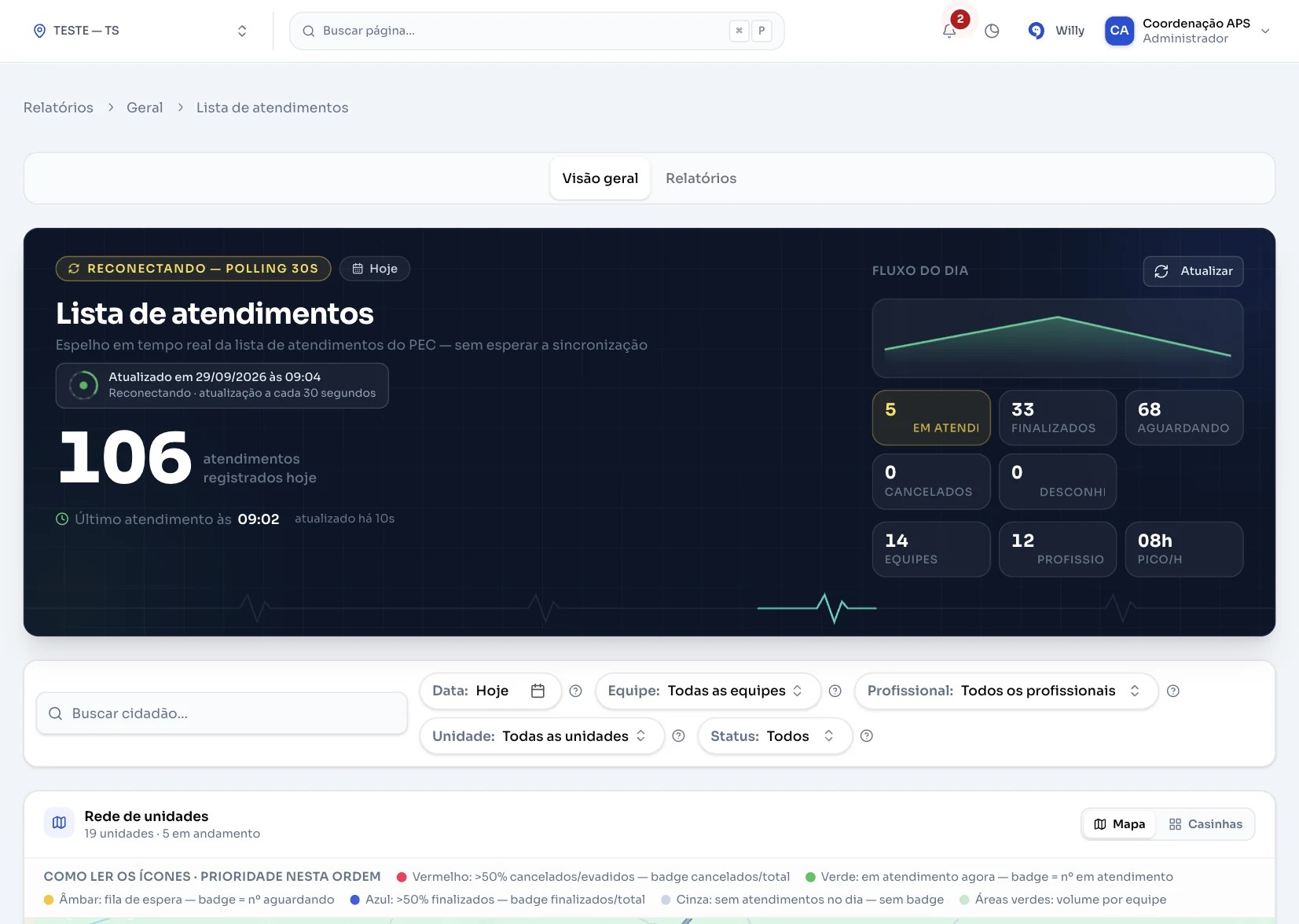
Task: Focus the Buscar cidadão search field
Action: point(222,713)
